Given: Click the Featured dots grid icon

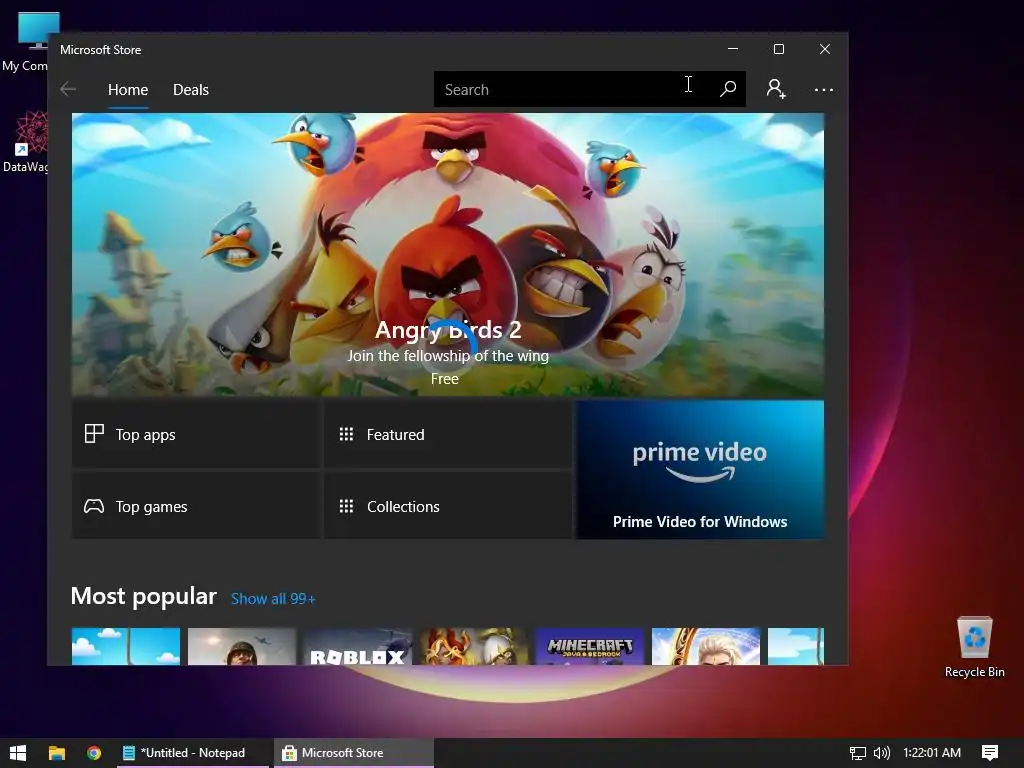Looking at the screenshot, I should pos(346,434).
